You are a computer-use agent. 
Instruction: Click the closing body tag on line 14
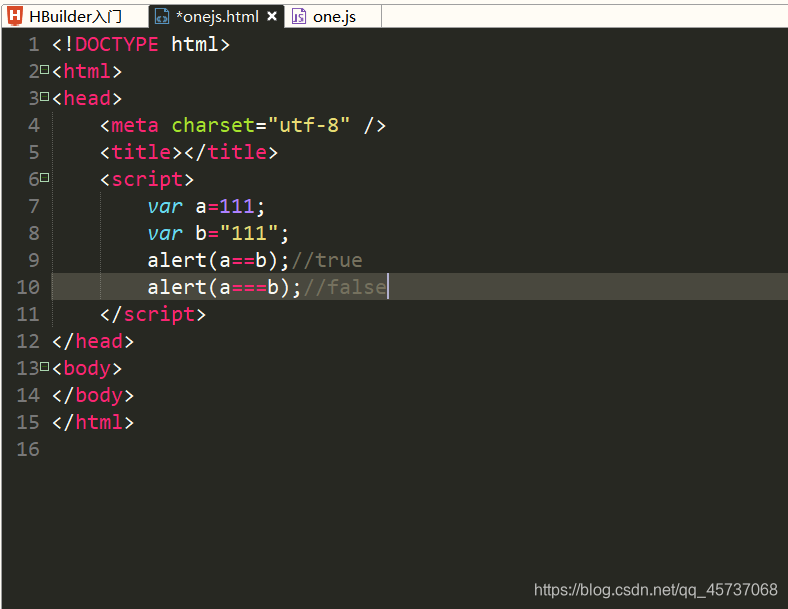[x=93, y=395]
